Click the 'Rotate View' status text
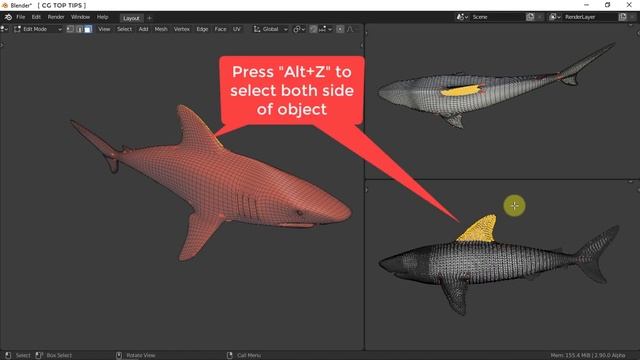 tap(141, 356)
